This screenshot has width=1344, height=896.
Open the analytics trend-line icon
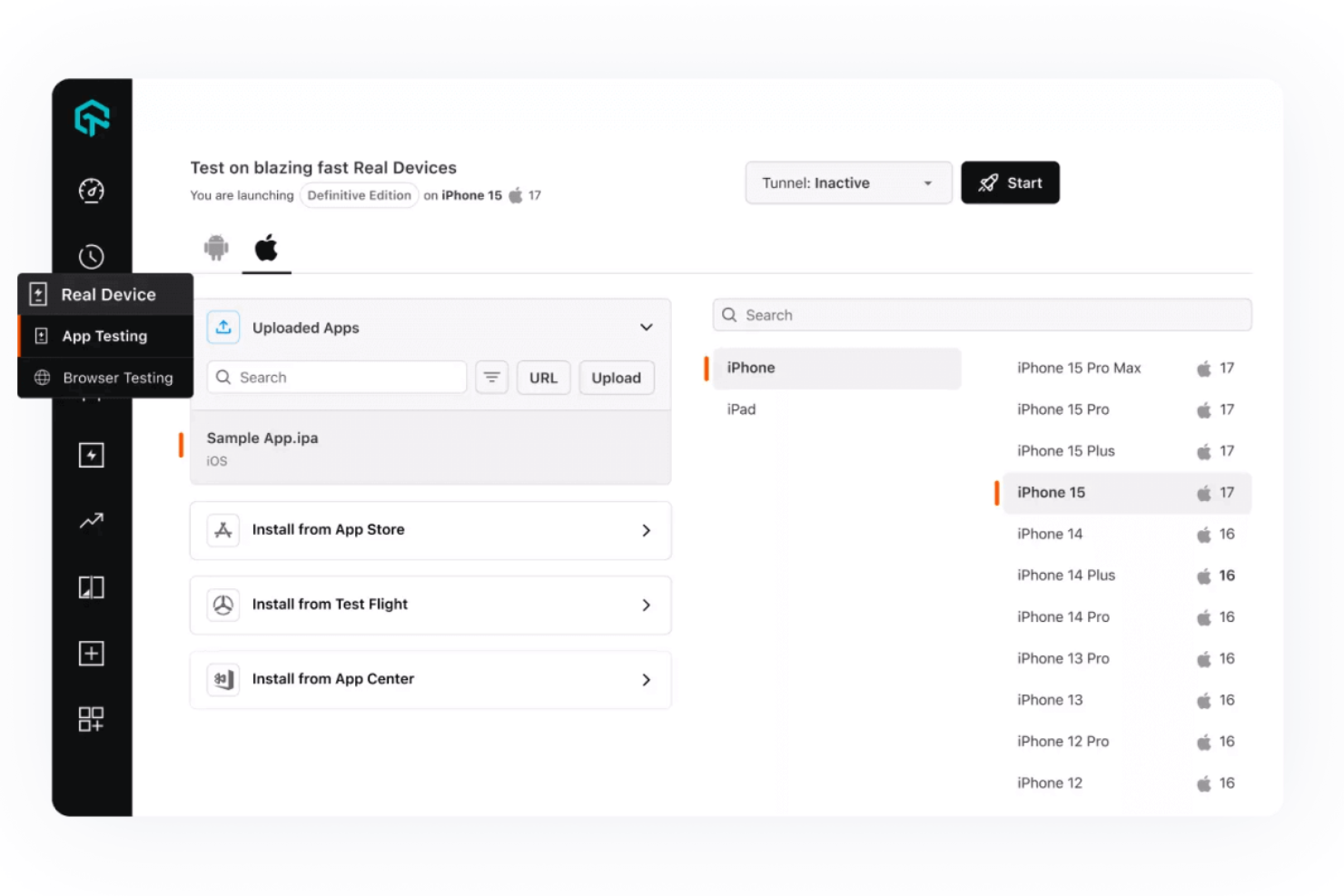coord(92,521)
